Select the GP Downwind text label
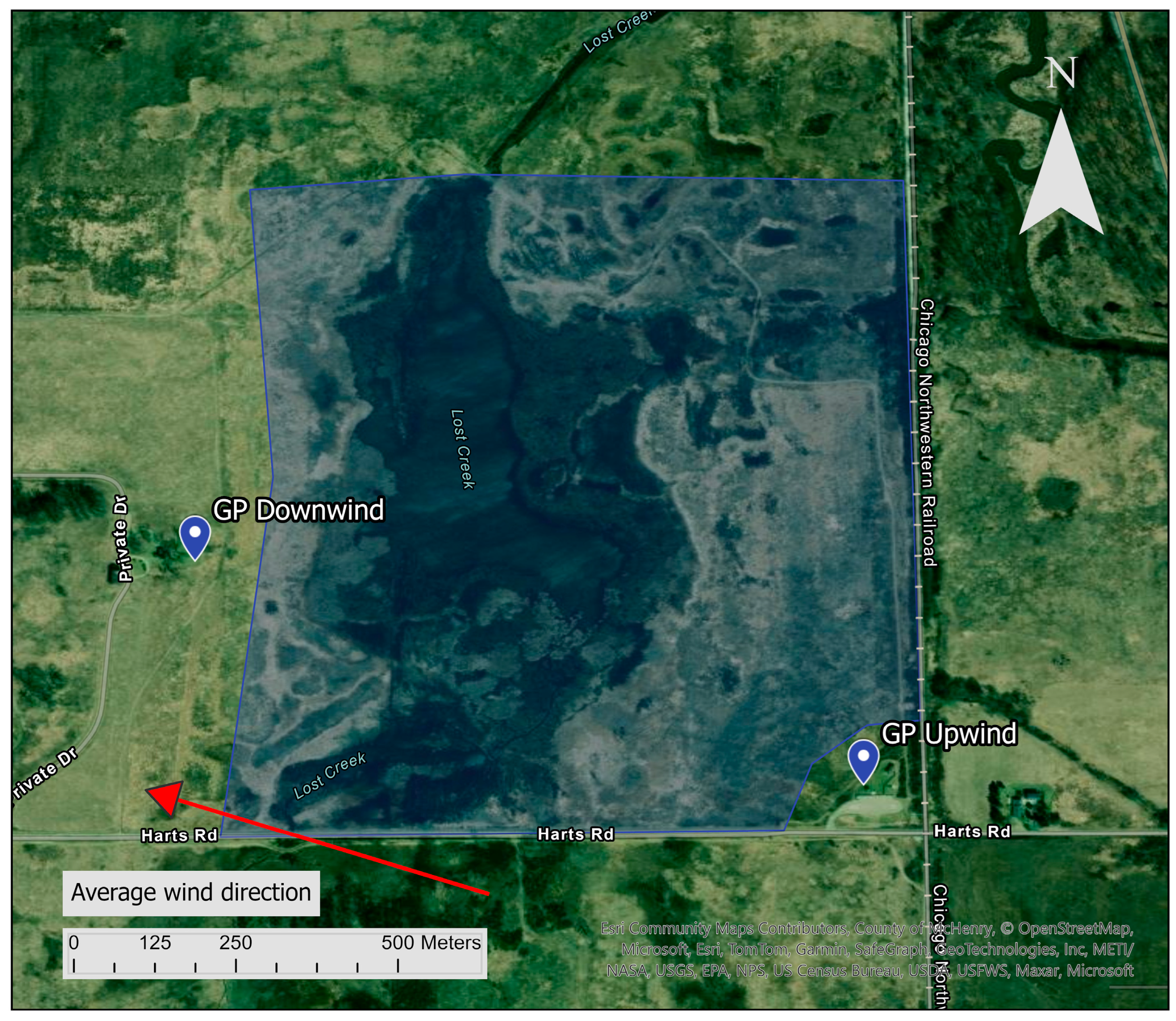This screenshot has height=1021, width=1176. [298, 510]
